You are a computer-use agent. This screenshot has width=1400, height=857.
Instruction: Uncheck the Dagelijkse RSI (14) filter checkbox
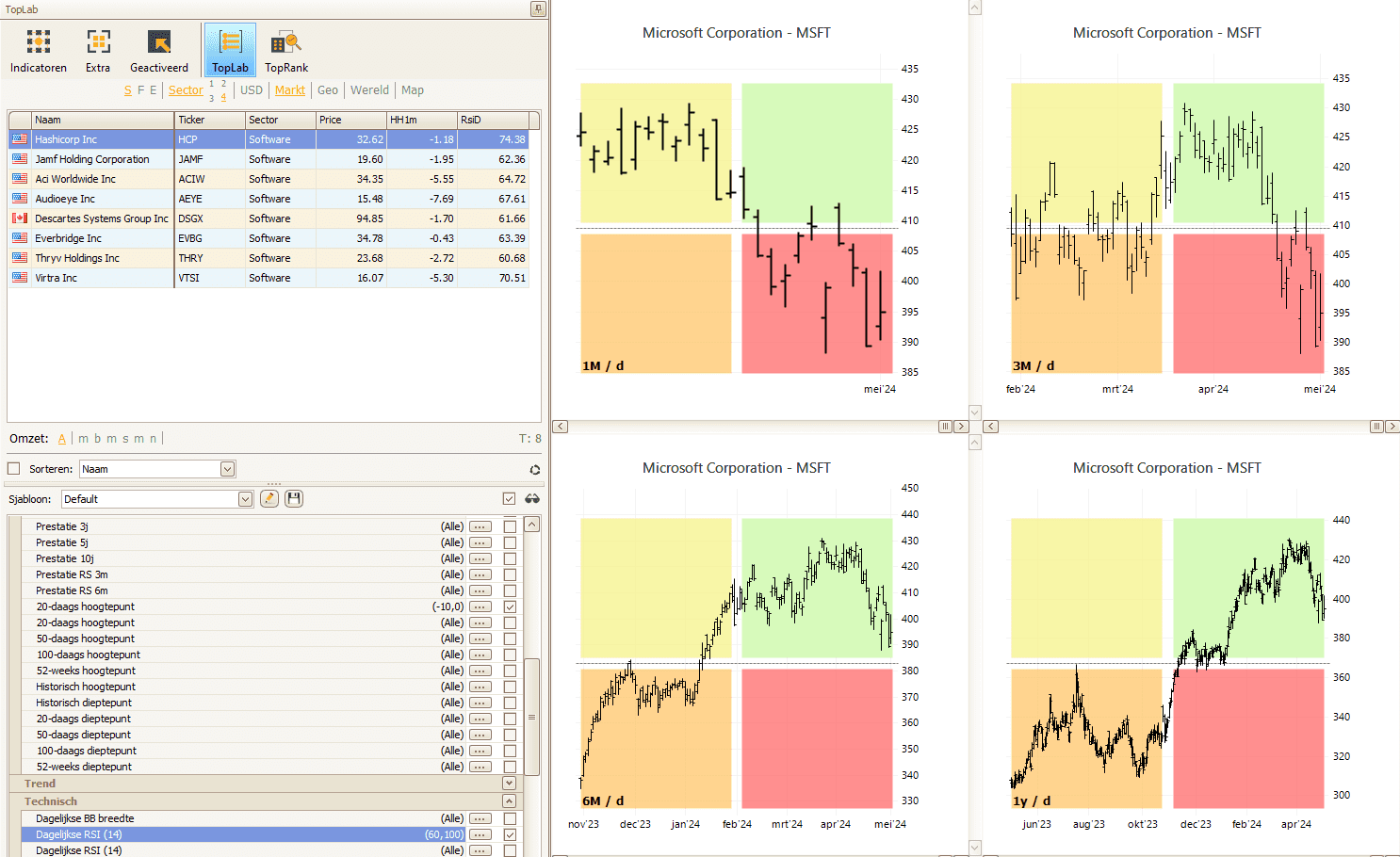coord(510,834)
